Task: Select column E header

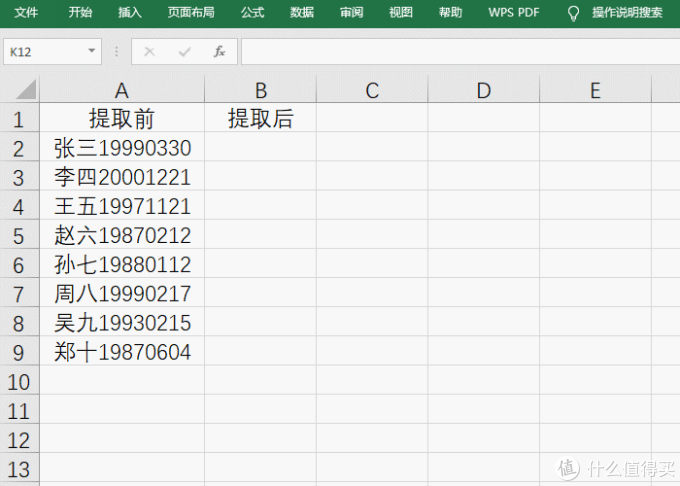Action: pos(595,90)
